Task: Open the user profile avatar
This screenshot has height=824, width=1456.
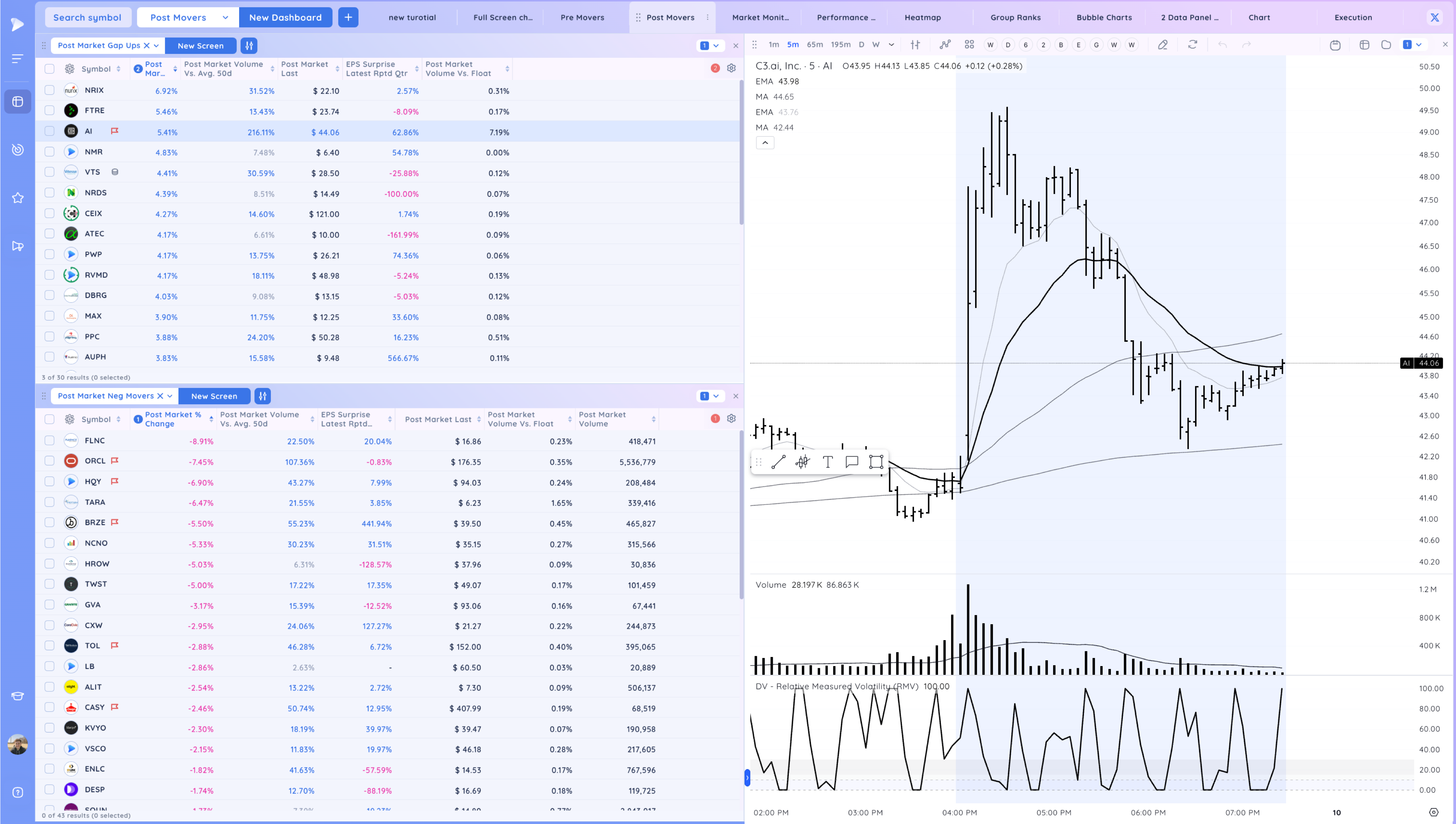Action: point(17,745)
